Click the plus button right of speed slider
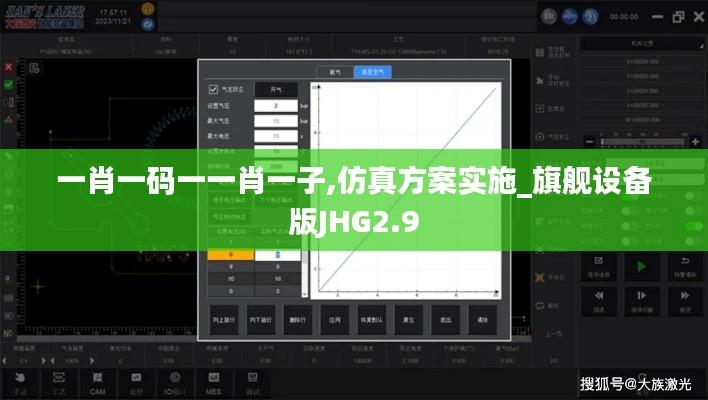Screen dimensions: 708x400 click(x=695, y=142)
